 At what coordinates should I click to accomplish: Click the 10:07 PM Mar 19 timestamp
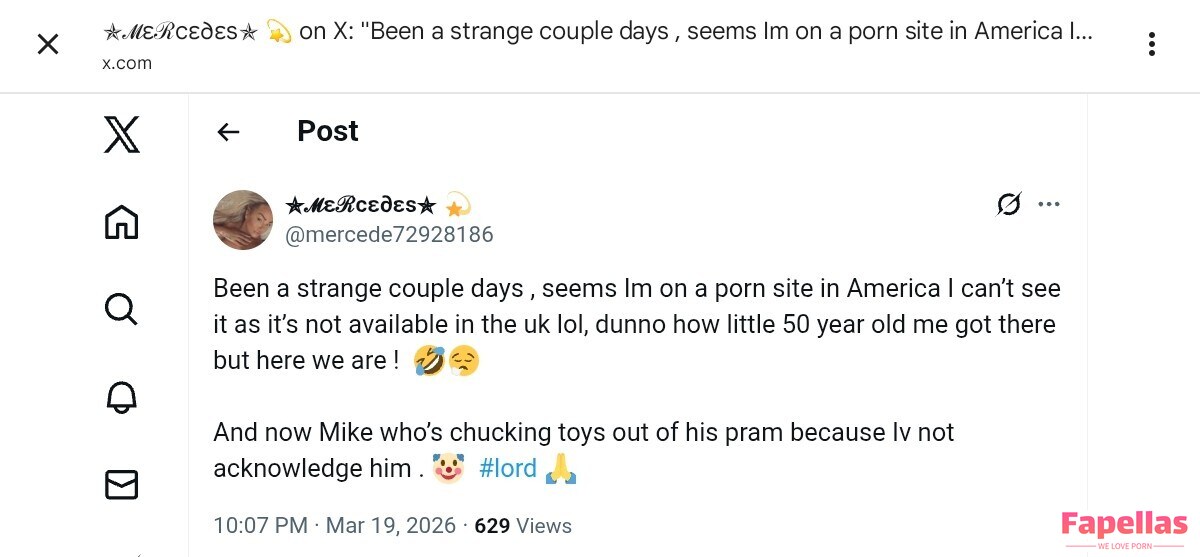[x=334, y=526]
